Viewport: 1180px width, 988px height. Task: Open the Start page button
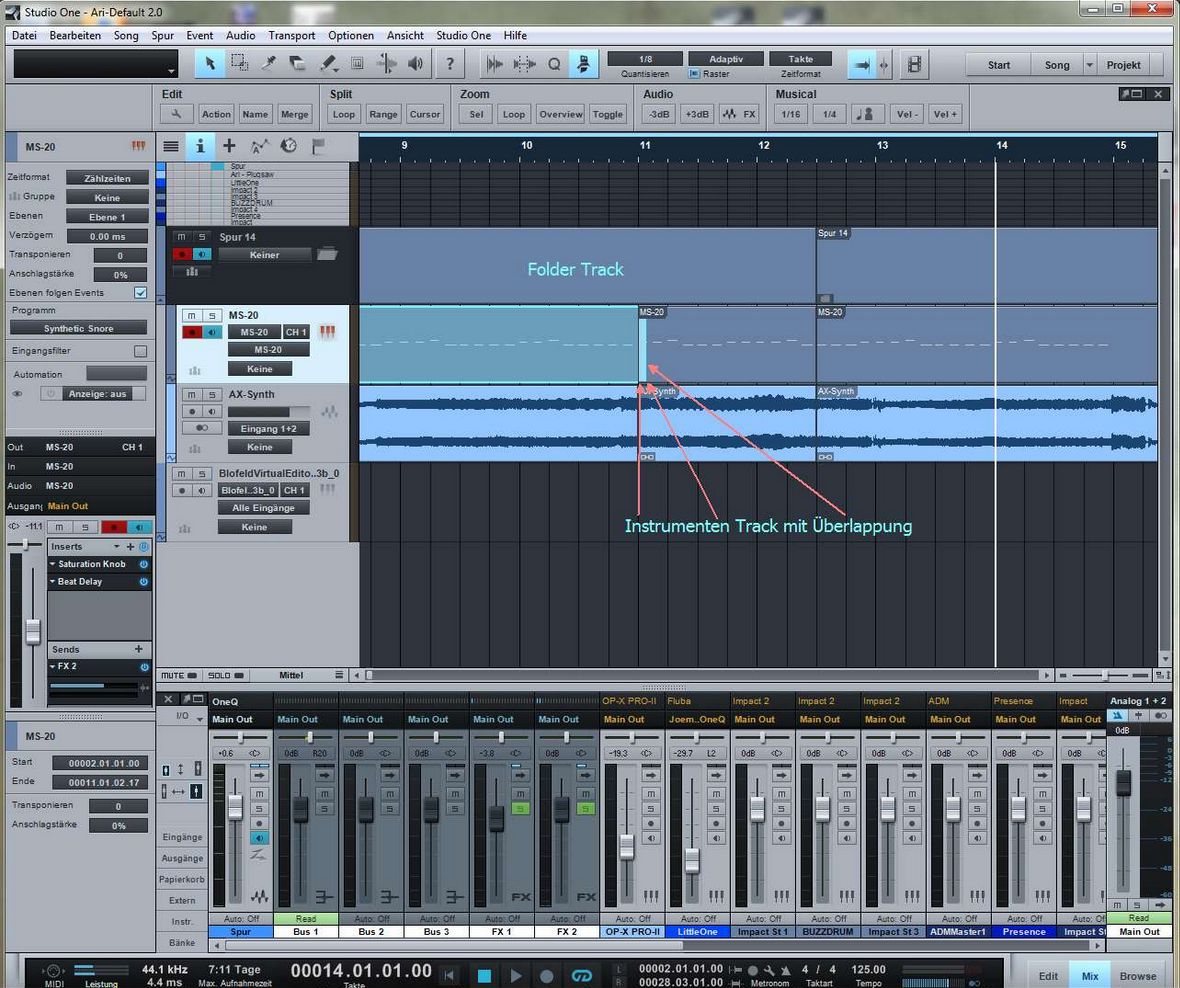coord(999,65)
